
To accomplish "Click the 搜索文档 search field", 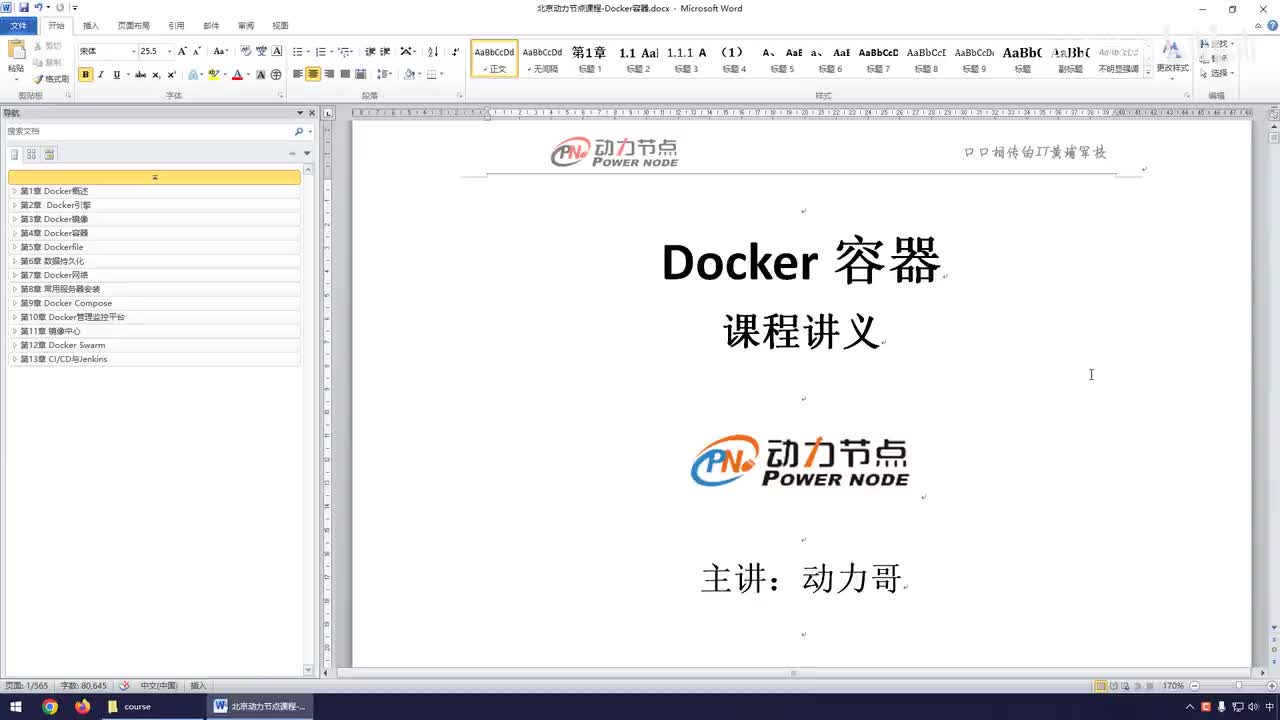I will coord(148,131).
